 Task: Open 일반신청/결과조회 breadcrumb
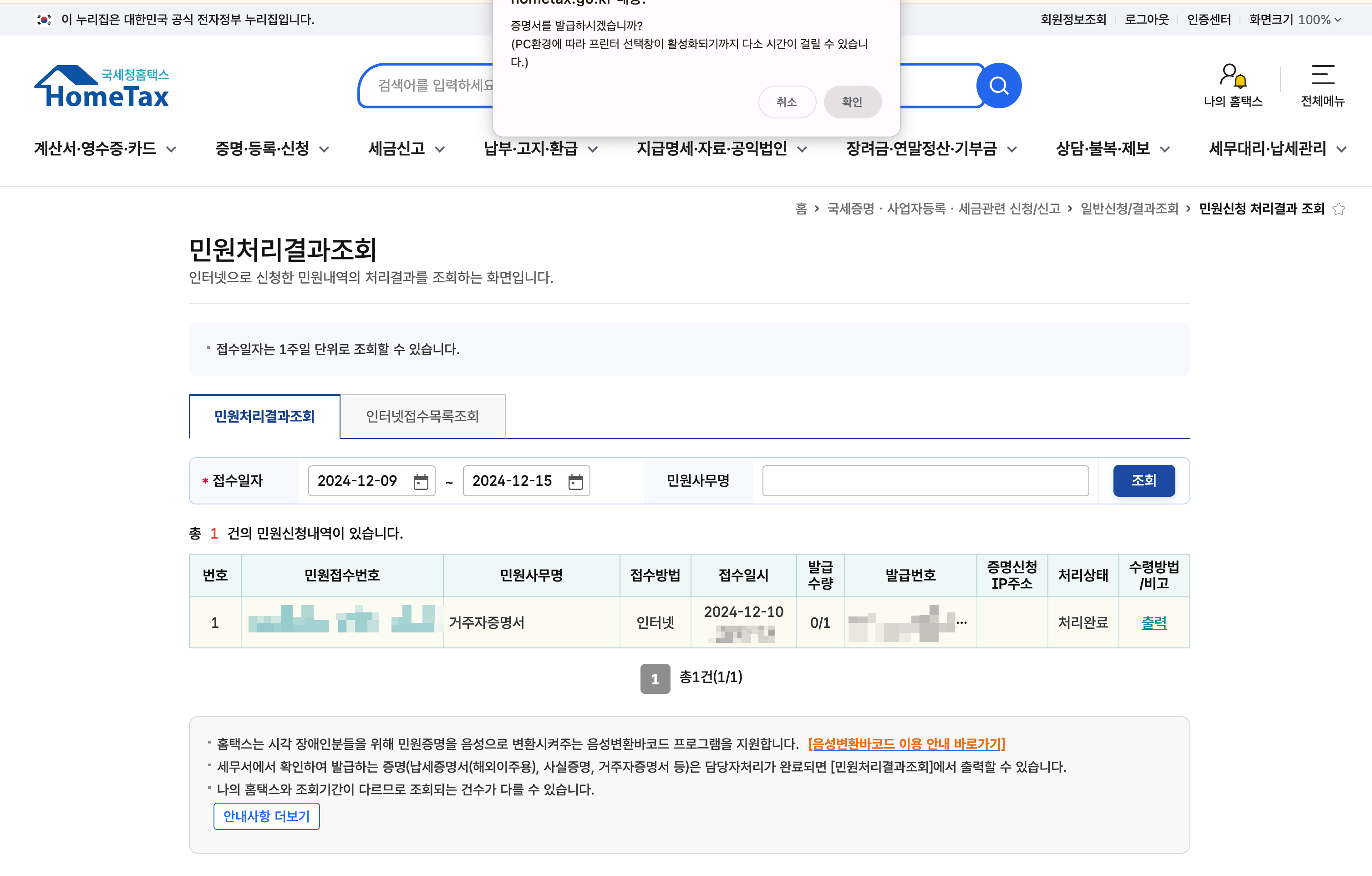[1129, 209]
